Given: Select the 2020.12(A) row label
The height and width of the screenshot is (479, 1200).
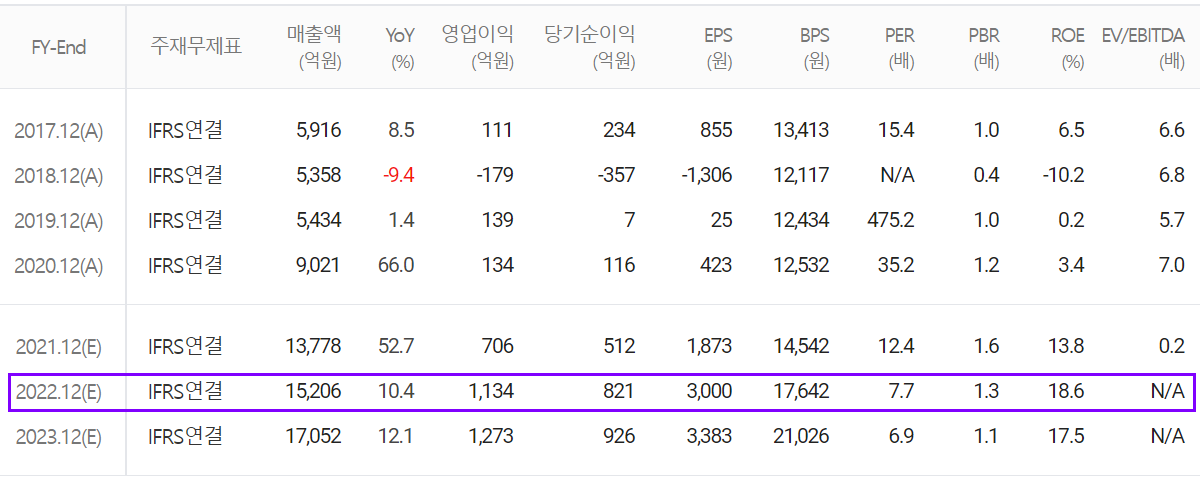Looking at the screenshot, I should [59, 265].
